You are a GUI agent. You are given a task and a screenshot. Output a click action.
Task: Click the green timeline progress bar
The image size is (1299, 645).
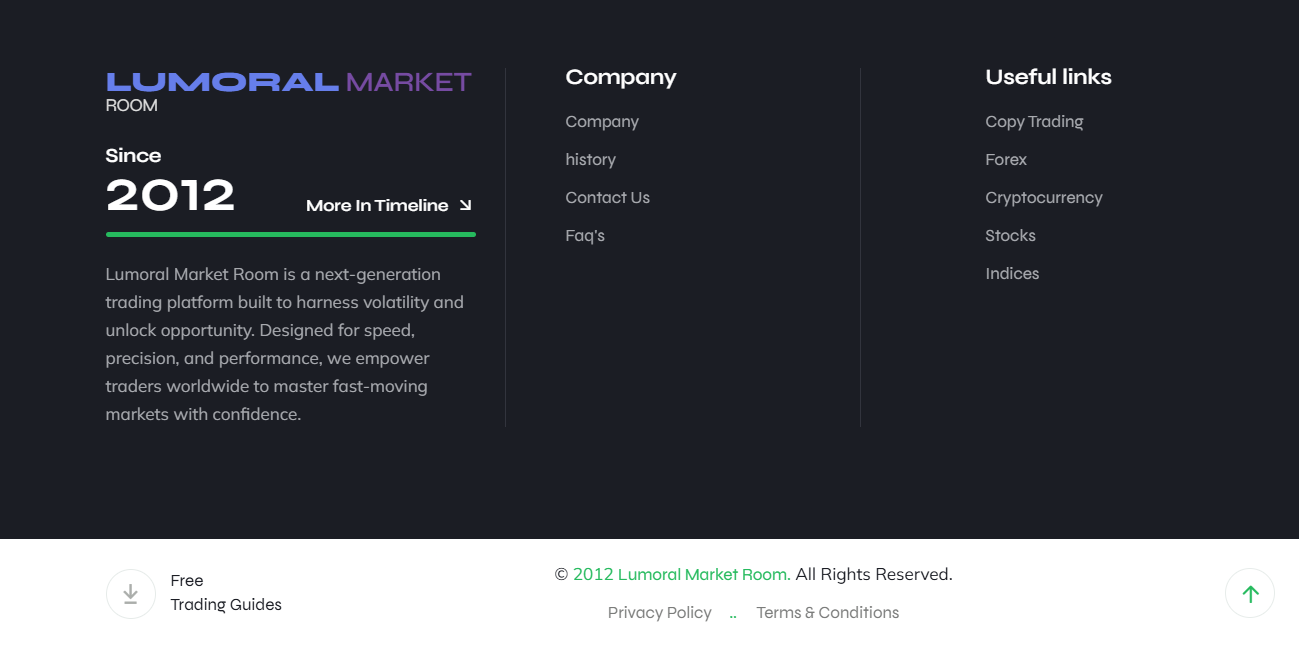[290, 235]
